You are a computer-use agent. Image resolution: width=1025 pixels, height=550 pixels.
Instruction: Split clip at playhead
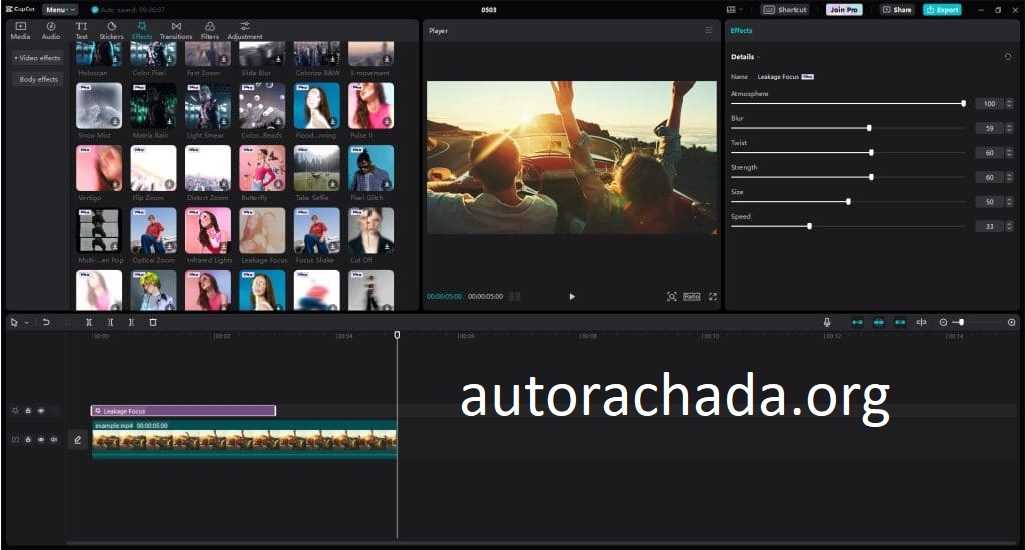(89, 322)
